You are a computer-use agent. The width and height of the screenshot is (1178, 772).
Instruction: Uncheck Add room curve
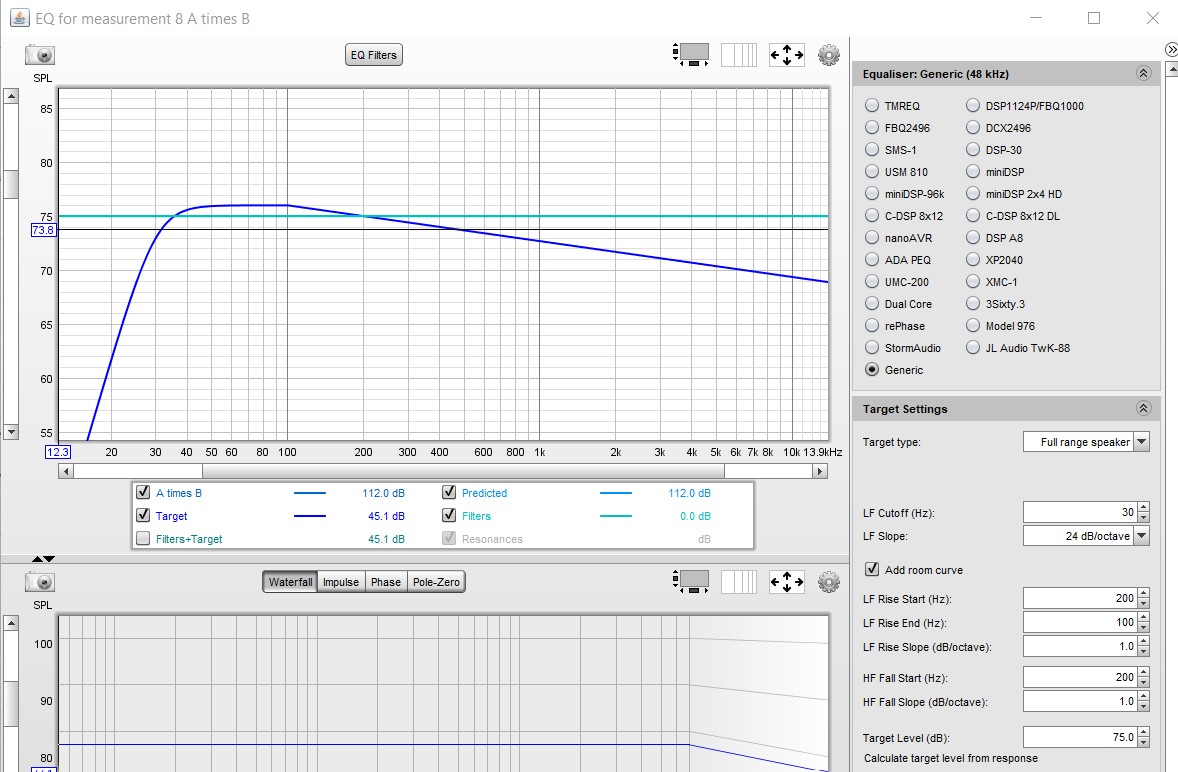click(x=871, y=569)
